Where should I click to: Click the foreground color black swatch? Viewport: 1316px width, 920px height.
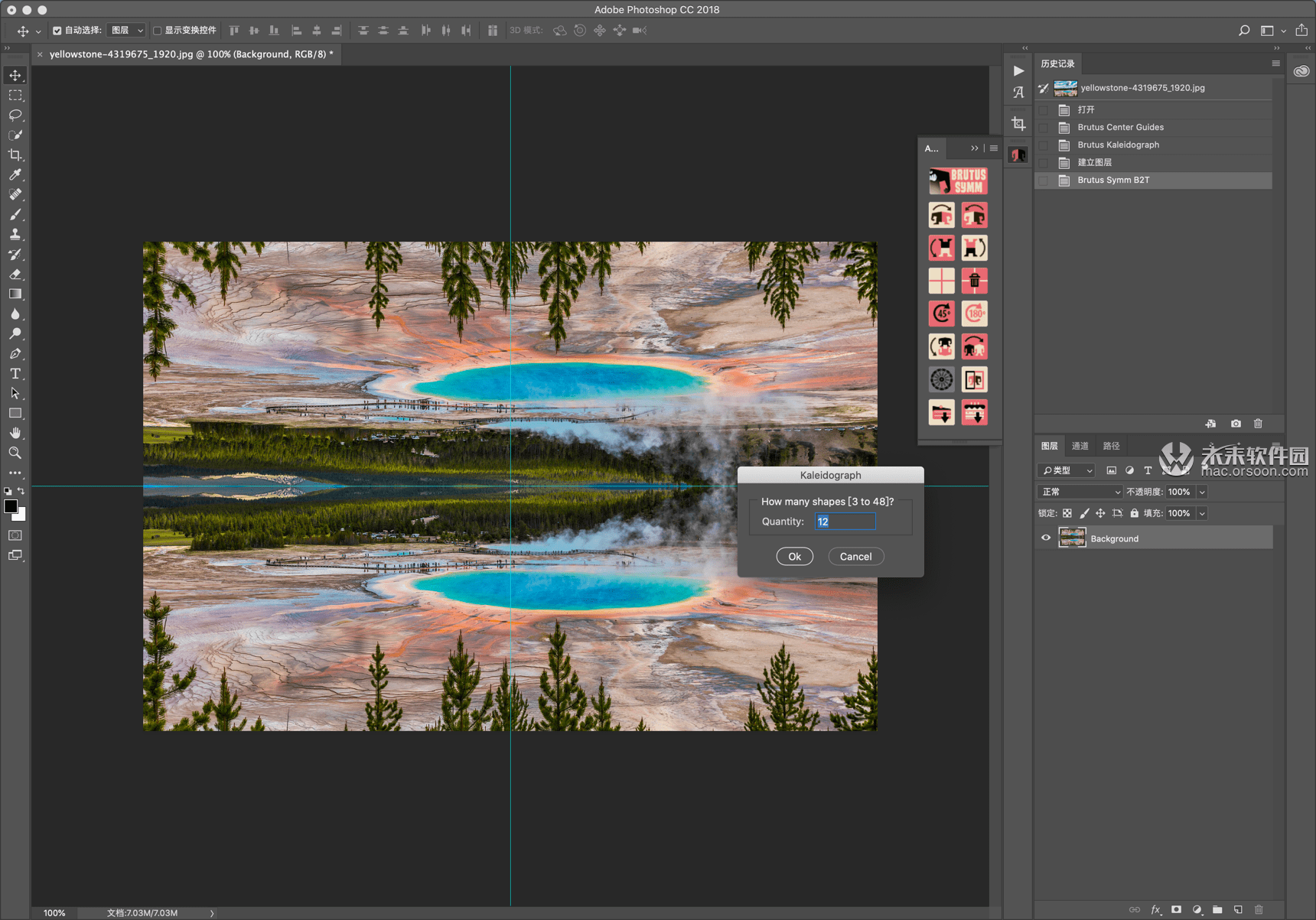pos(10,506)
